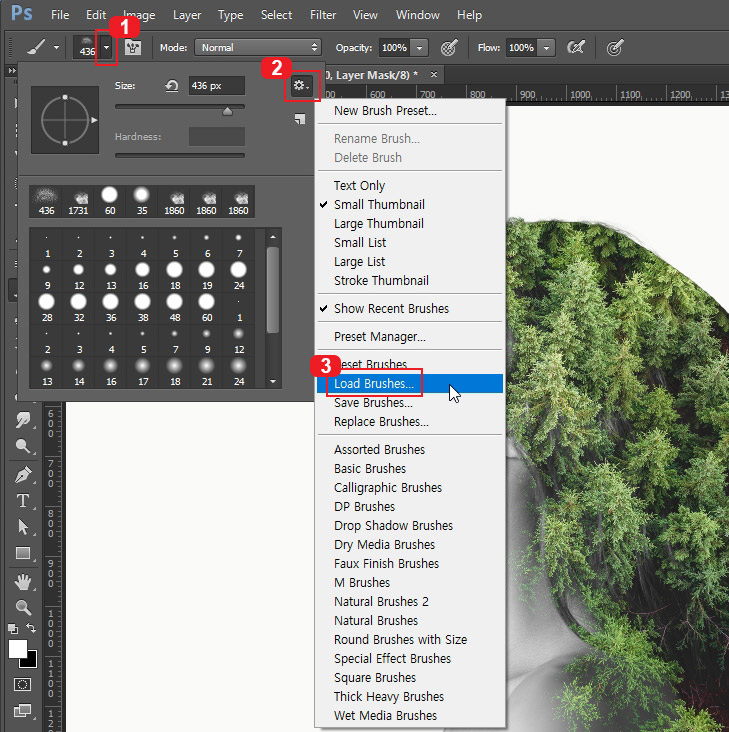The height and width of the screenshot is (732, 729).
Task: Select the Pen tool
Action: (22, 475)
